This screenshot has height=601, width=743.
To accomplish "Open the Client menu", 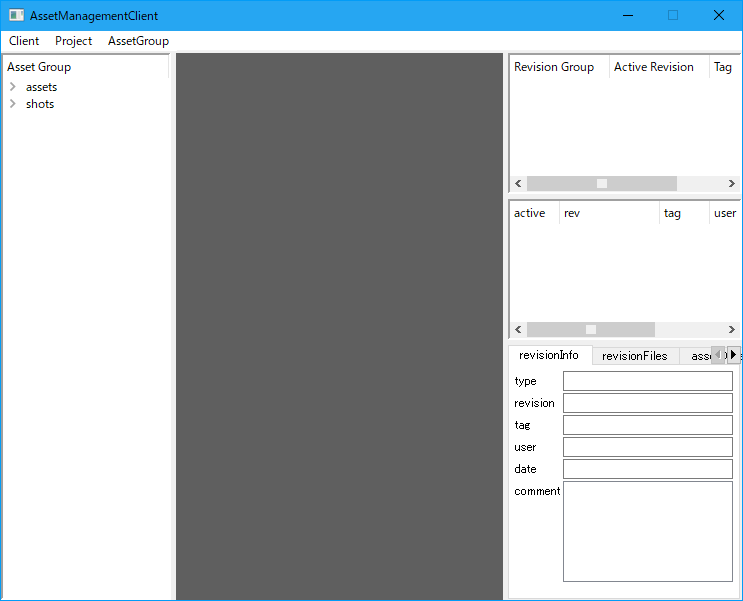I will click(x=24, y=41).
